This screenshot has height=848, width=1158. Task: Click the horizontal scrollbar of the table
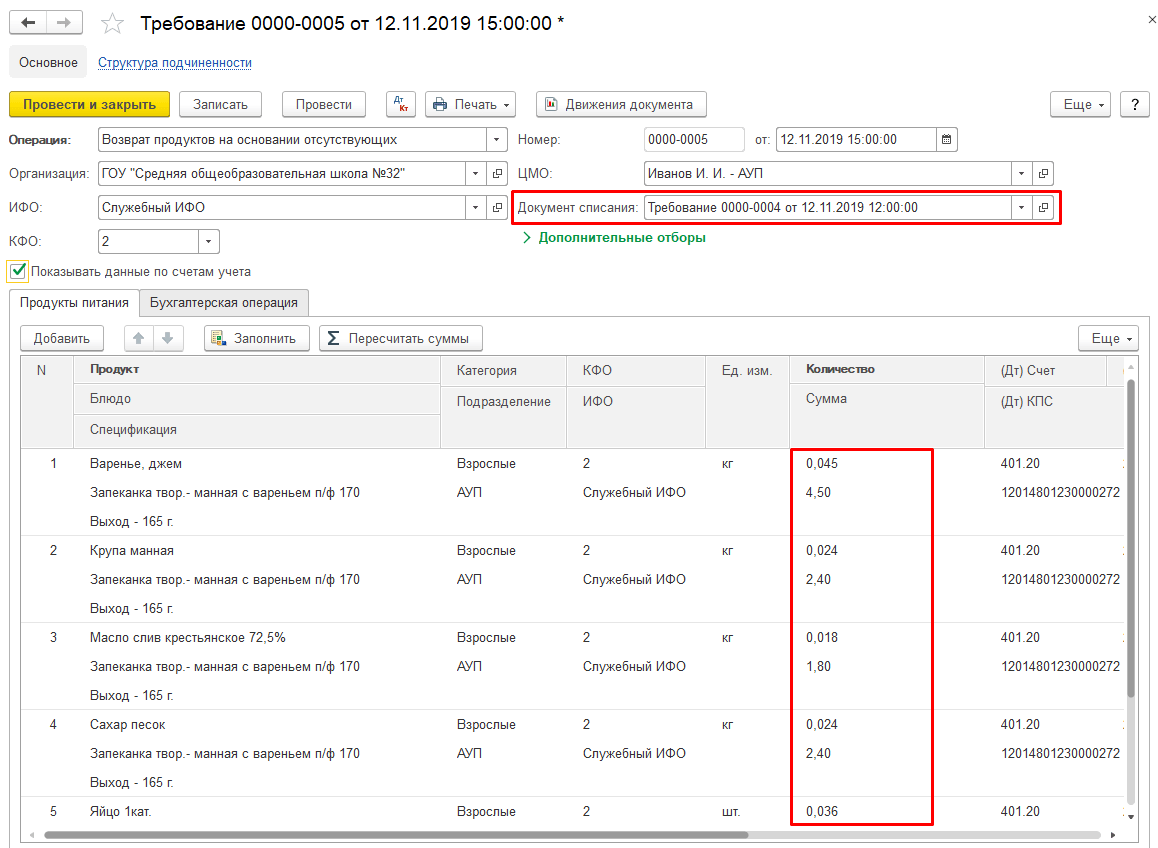pos(400,834)
